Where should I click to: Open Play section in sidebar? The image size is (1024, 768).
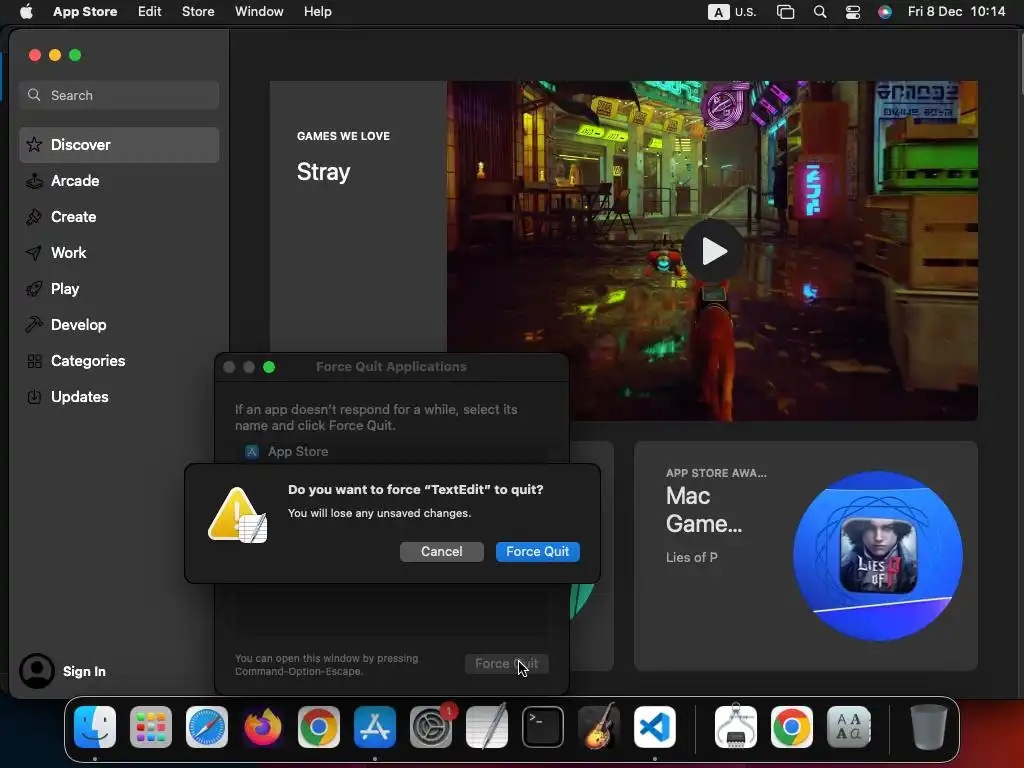tap(119, 289)
